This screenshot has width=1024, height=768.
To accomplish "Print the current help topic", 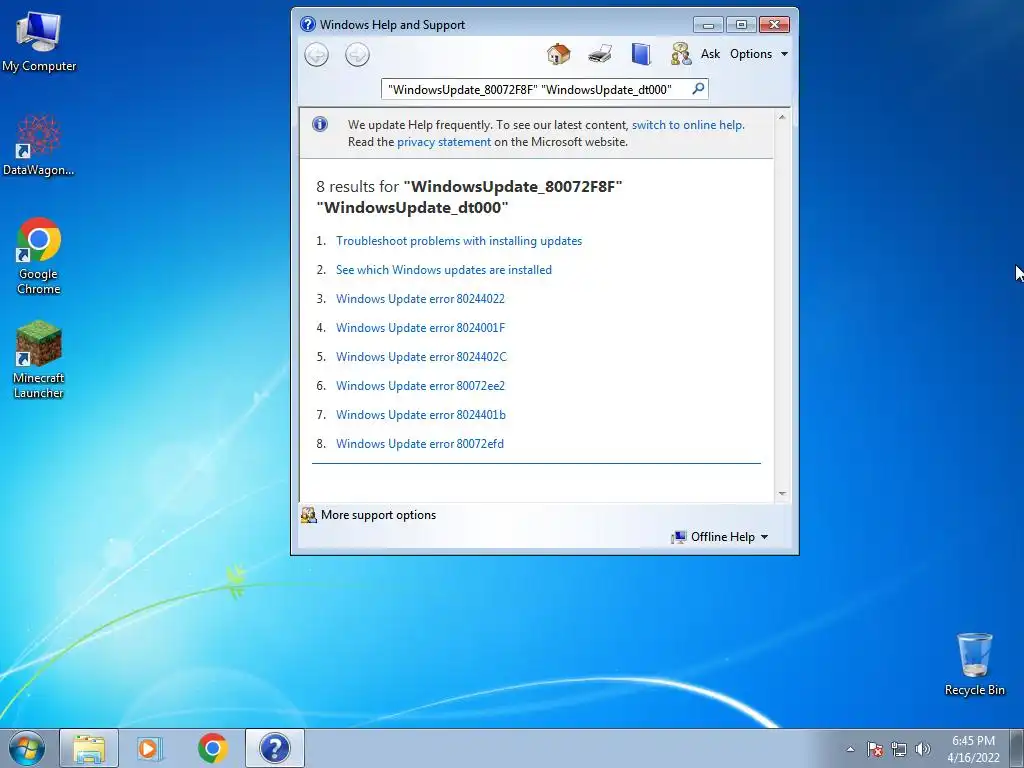I will pos(600,54).
